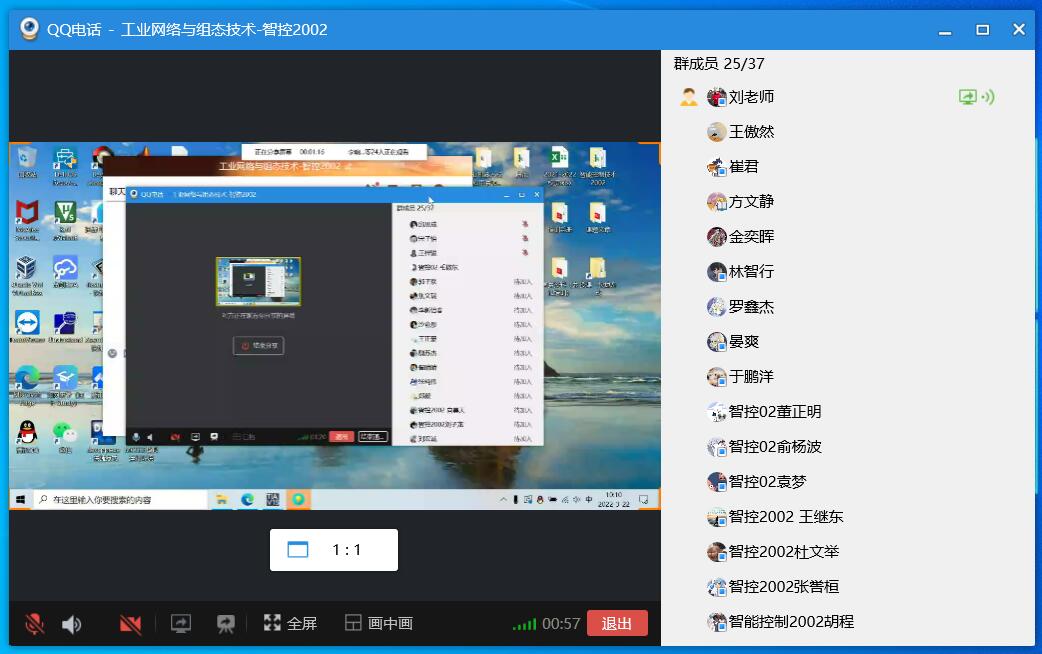1042x654 pixels.
Task: Switch to 全屏 fullscreen mode
Action: coord(290,623)
